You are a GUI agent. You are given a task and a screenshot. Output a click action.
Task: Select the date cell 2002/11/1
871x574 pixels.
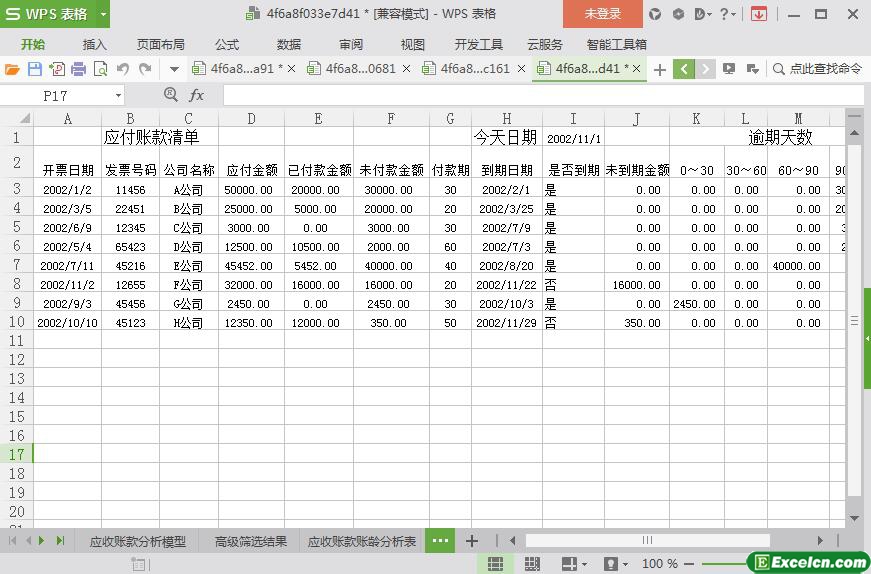573,138
